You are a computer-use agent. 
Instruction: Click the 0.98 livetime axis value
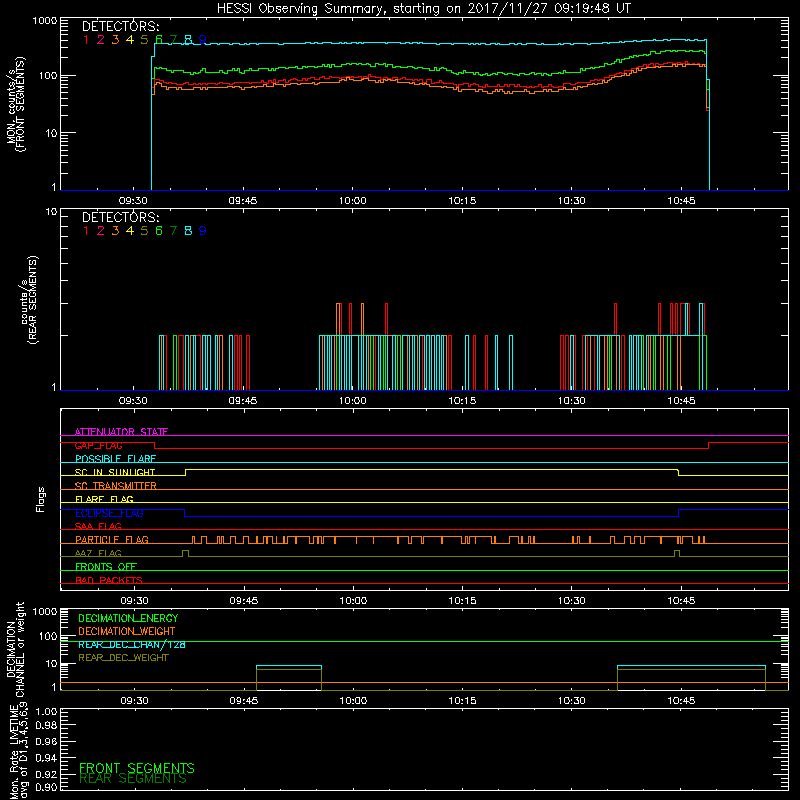[x=46, y=726]
